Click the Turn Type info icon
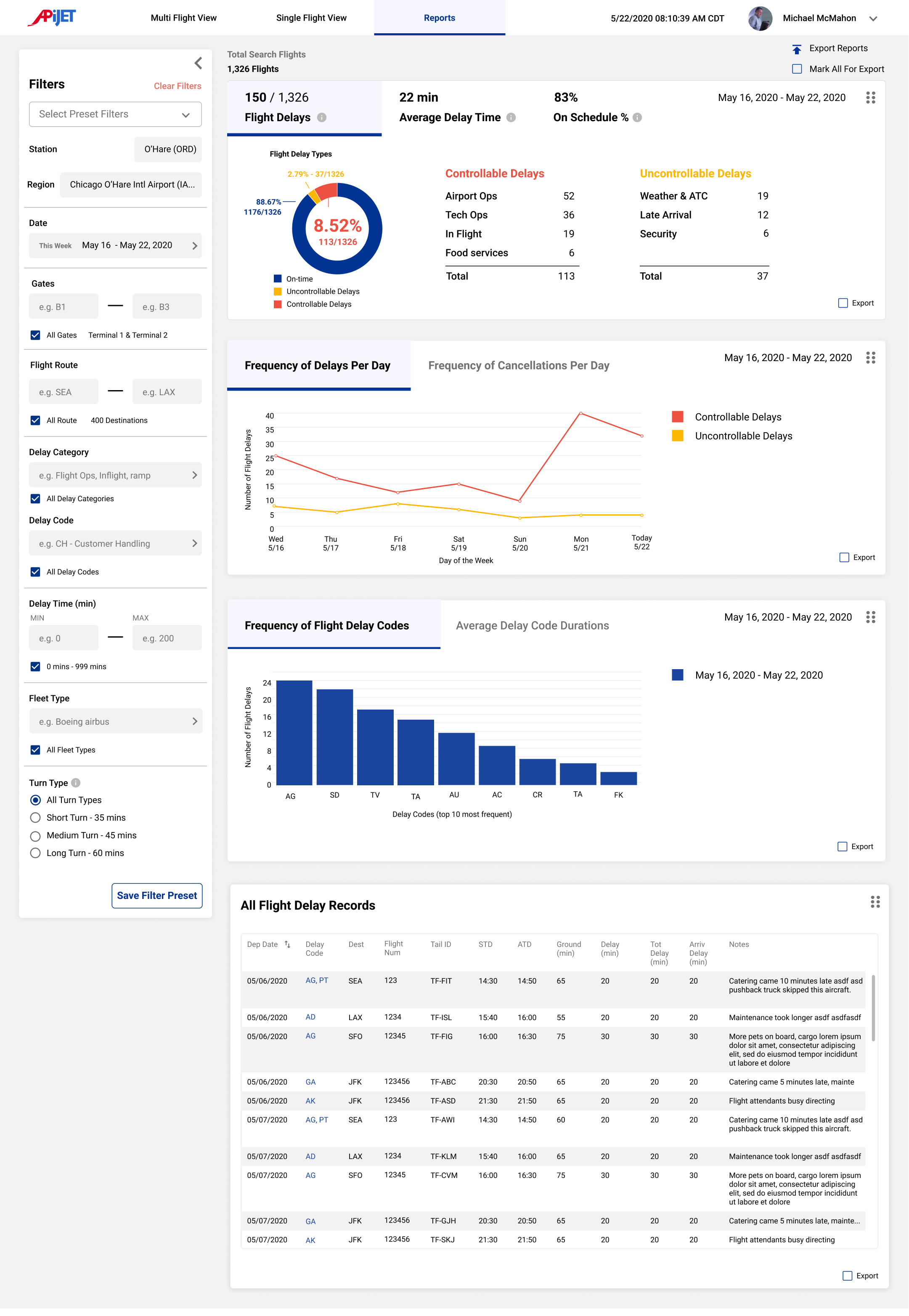This screenshot has height=1316, width=909. click(76, 783)
